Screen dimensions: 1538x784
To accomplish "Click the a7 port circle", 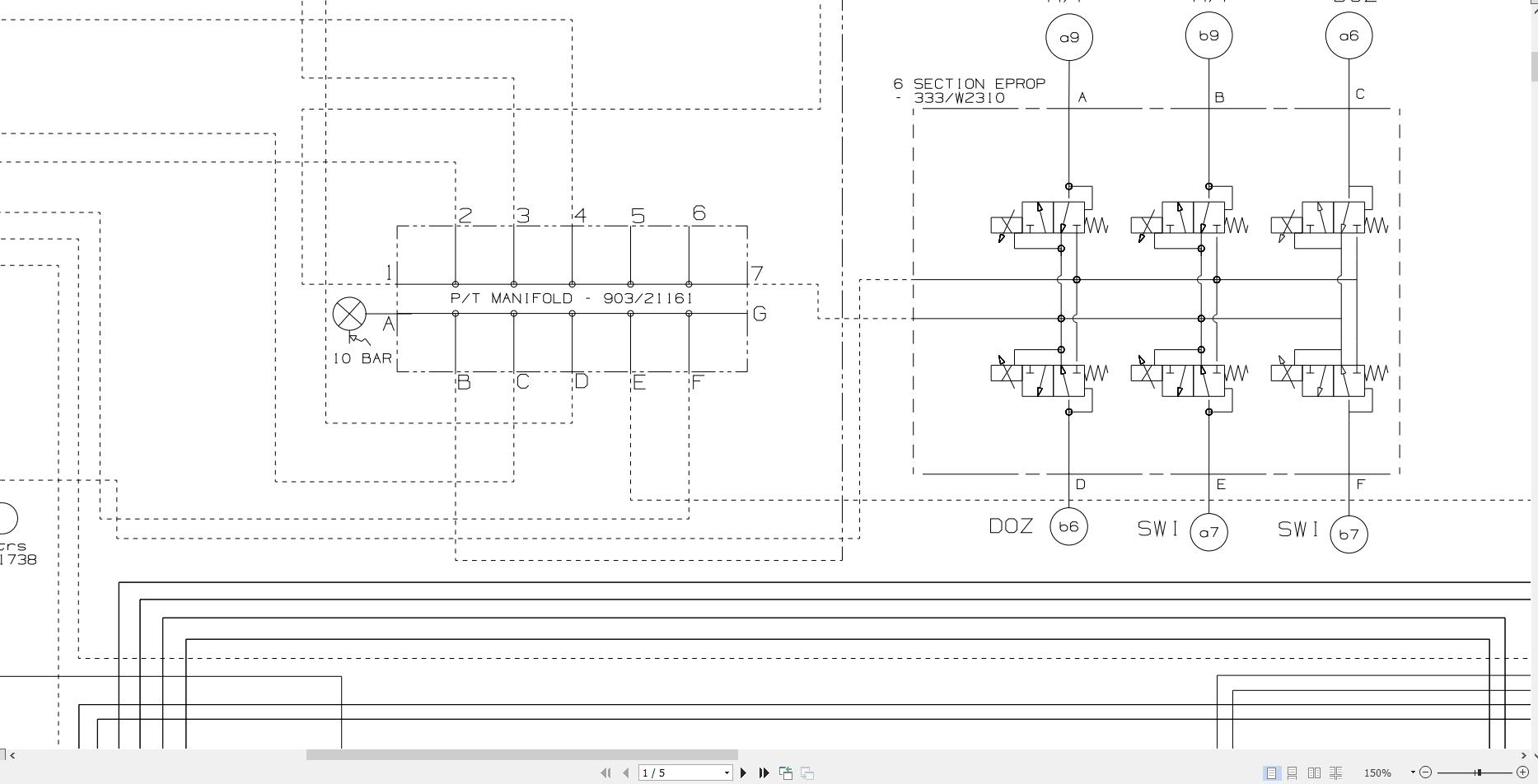I will pyautogui.click(x=1208, y=532).
